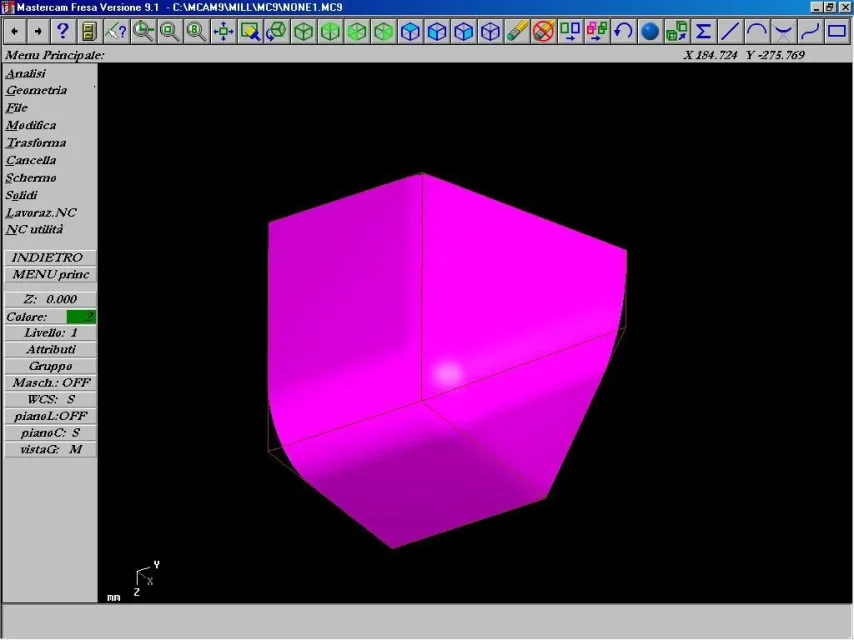The image size is (854, 640).
Task: Select the first green wireframe cube view
Action: pos(303,31)
